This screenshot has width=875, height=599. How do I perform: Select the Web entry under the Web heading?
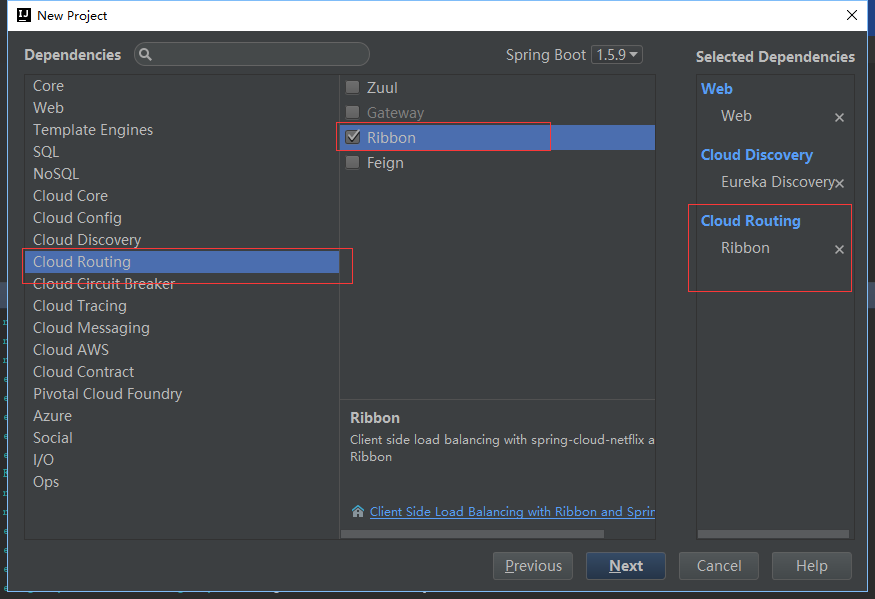tap(736, 116)
